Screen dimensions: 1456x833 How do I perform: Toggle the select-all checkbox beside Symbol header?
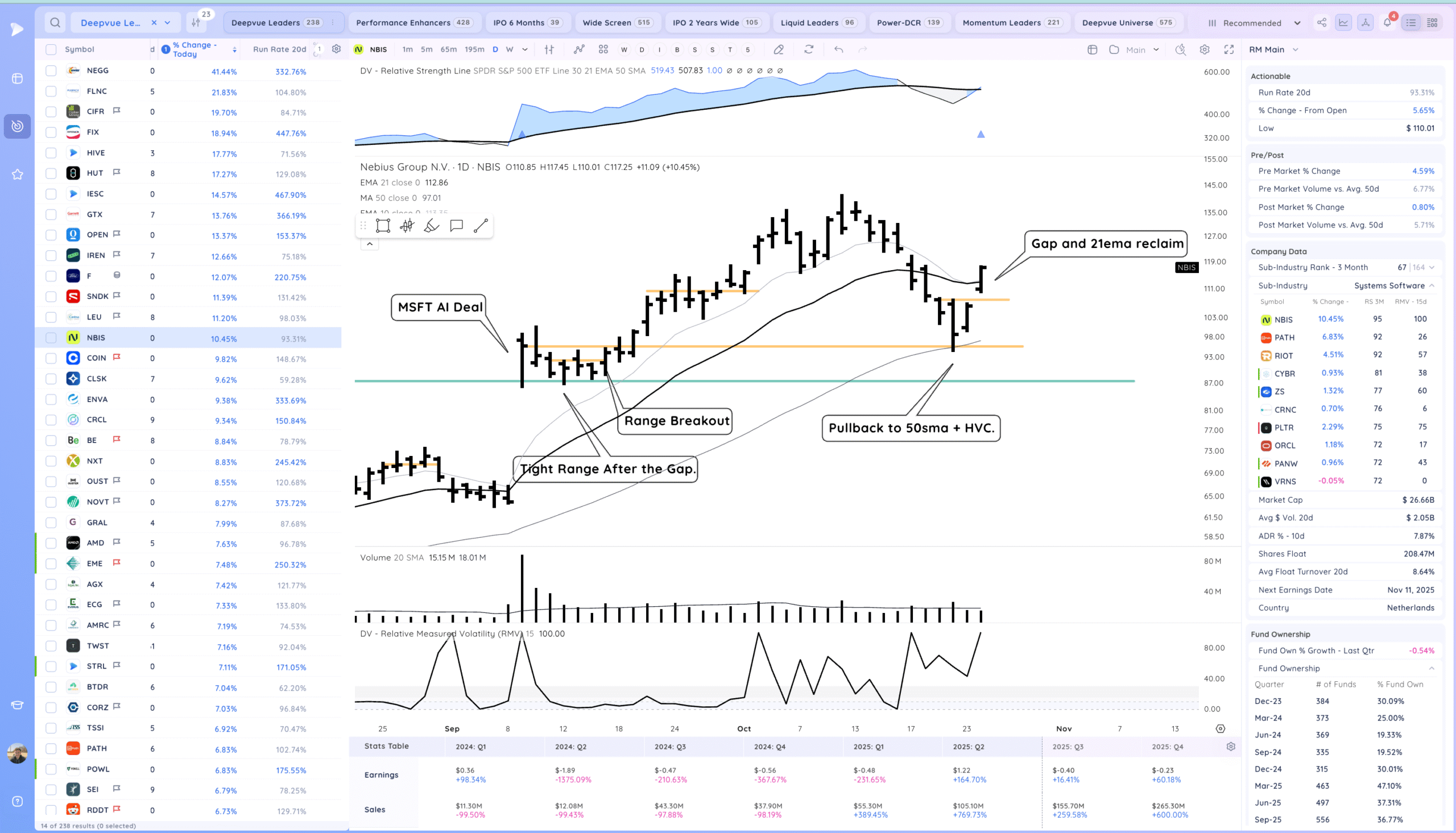[51, 49]
